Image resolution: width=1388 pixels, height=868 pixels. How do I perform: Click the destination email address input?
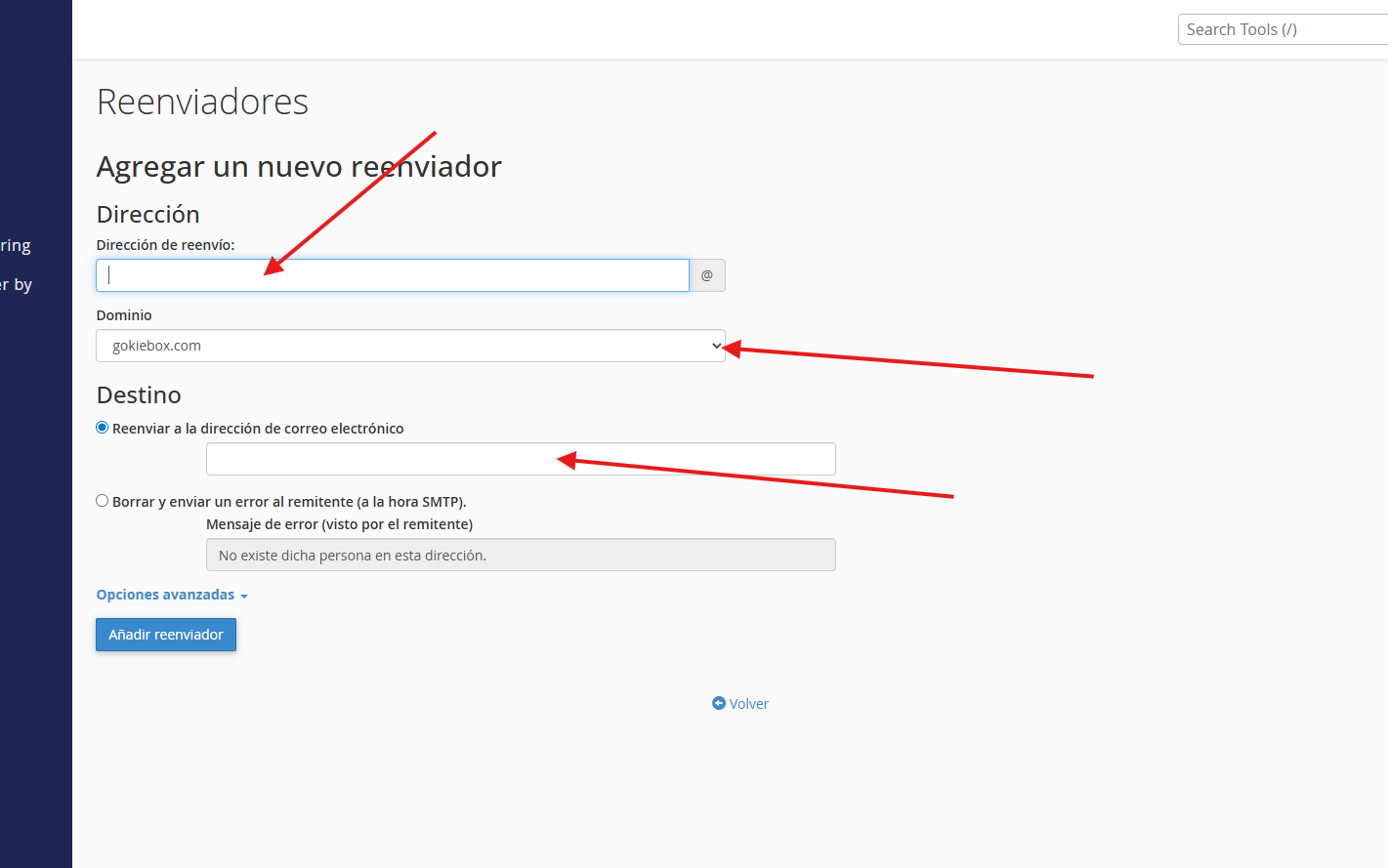[x=521, y=459]
